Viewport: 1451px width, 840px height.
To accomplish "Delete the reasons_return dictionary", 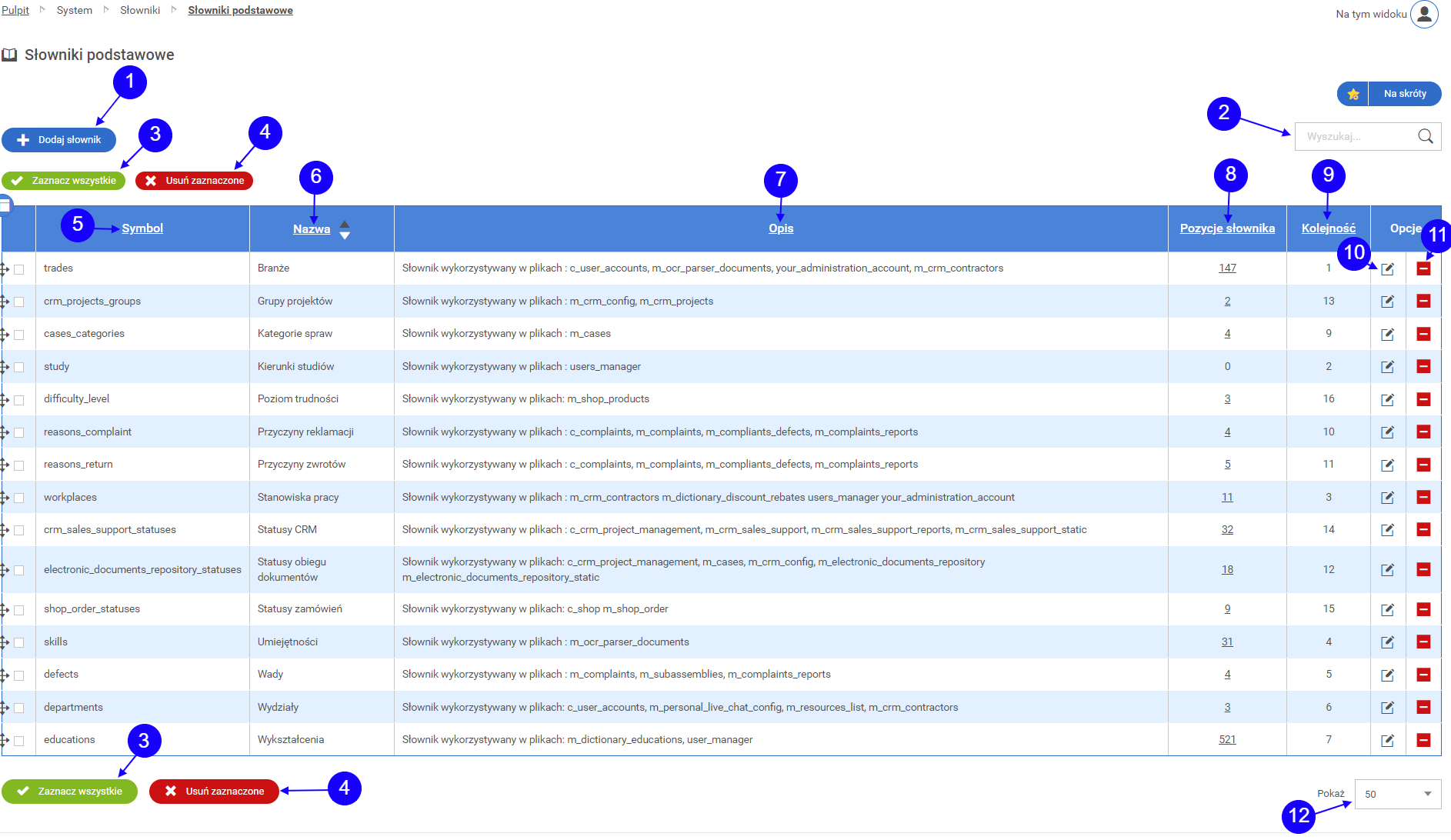I will (1423, 465).
